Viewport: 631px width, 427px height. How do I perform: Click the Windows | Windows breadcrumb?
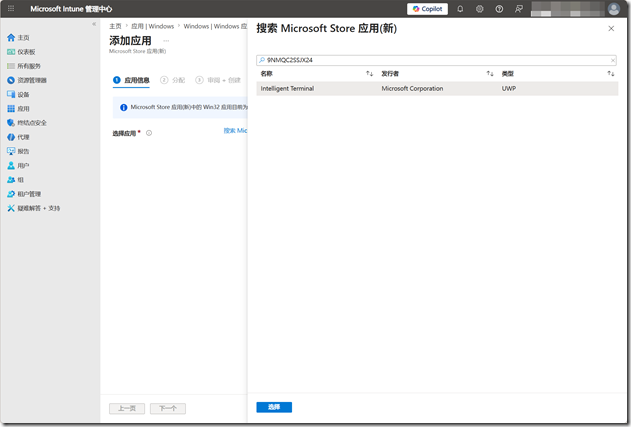[x=215, y=26]
